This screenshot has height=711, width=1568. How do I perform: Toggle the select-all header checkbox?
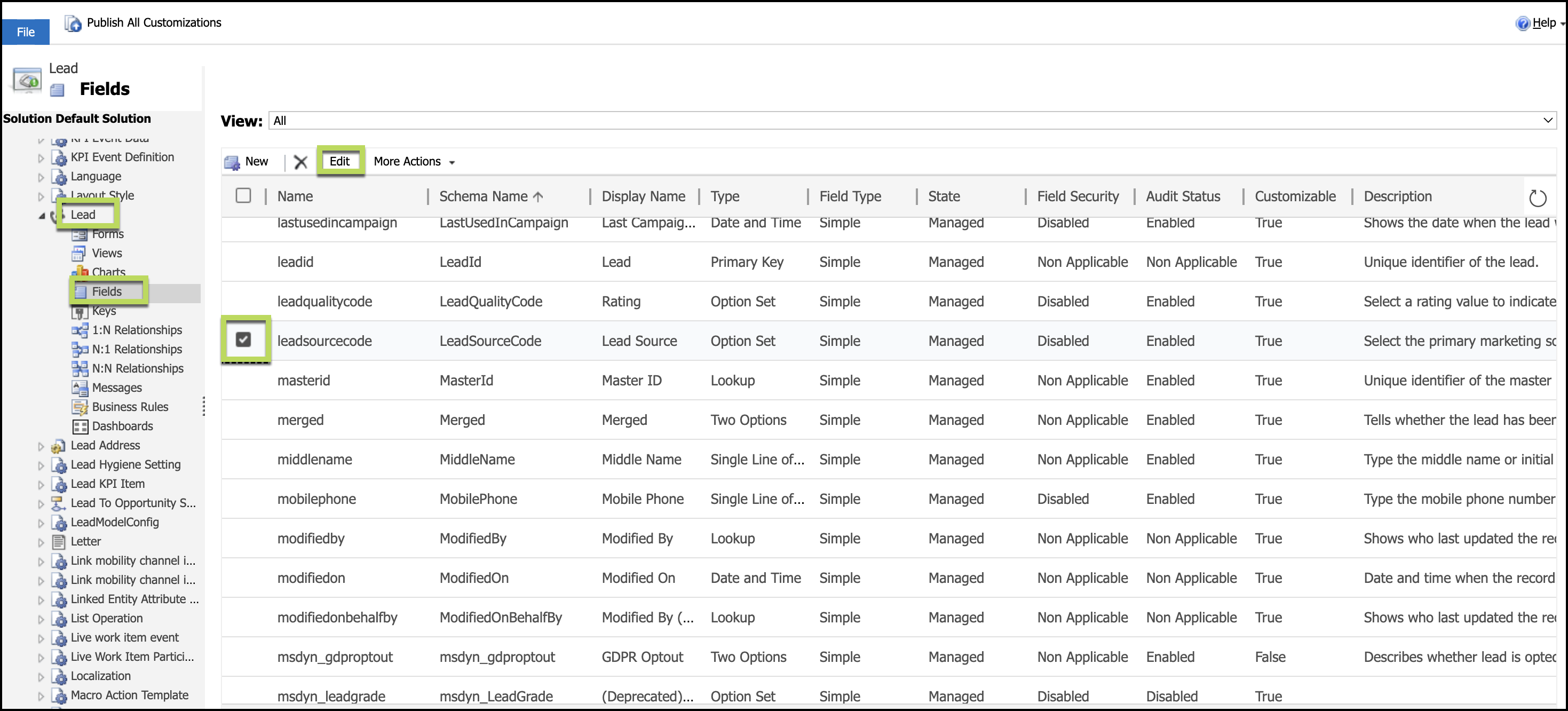click(243, 195)
